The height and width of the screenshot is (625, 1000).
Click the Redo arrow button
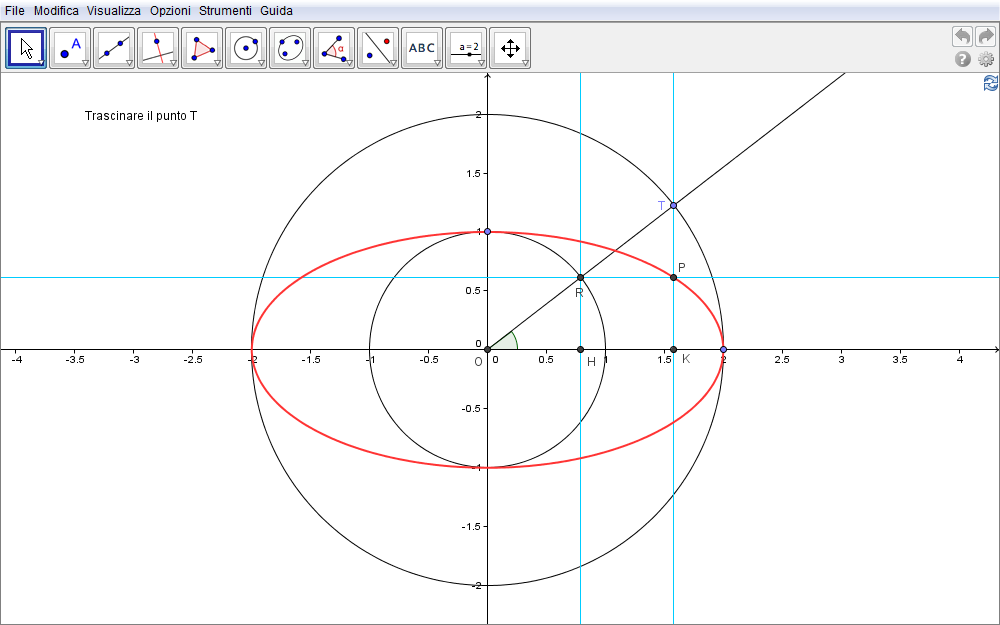[x=986, y=36]
